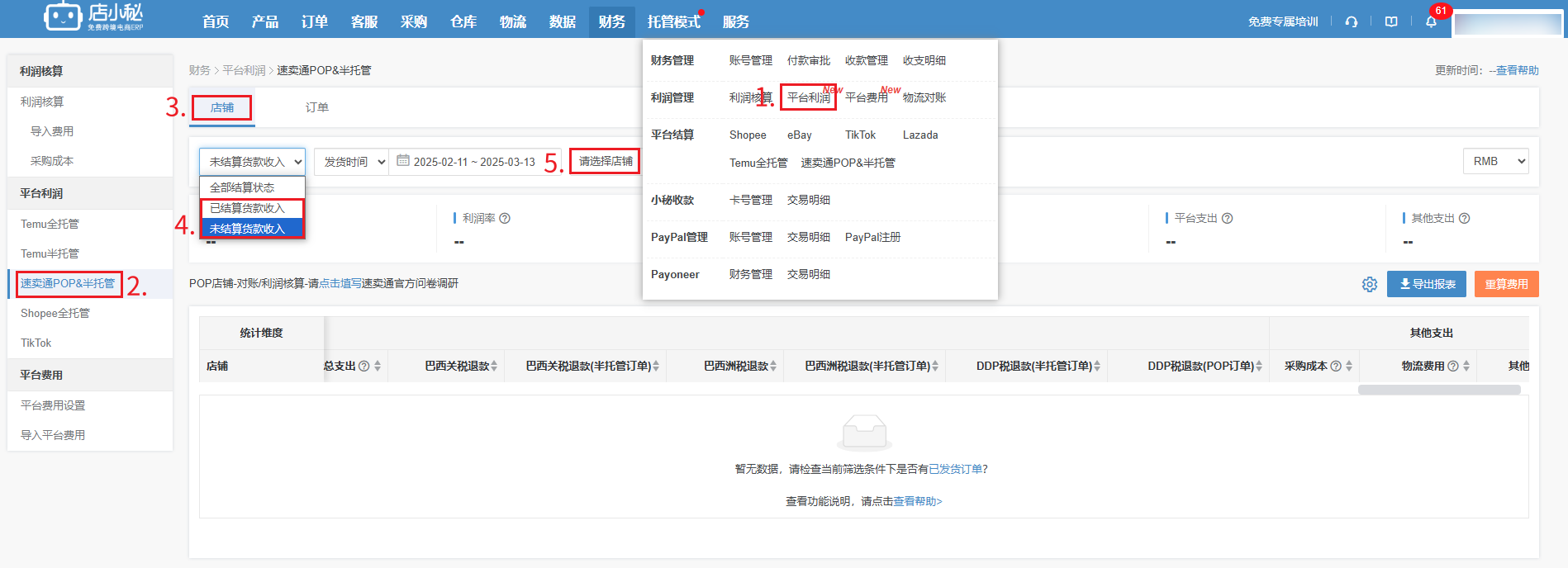Open Temu半托管 in the left sidebar
The width and height of the screenshot is (1568, 568).
coord(50,253)
